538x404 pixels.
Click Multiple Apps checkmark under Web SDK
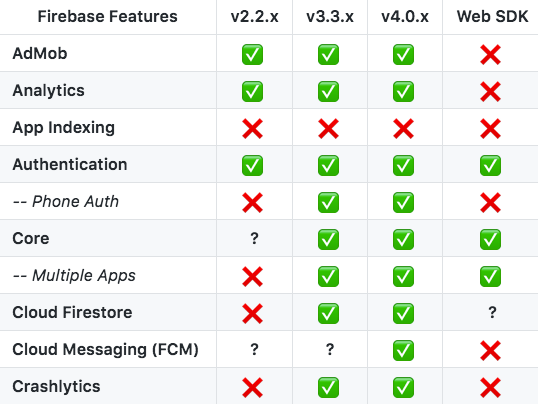pos(490,276)
